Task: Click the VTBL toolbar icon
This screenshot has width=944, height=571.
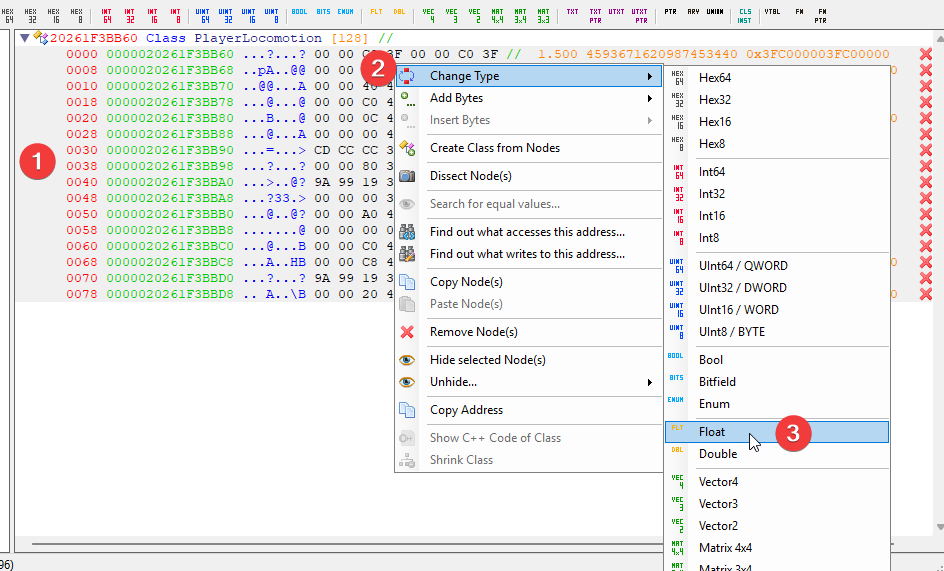Action: click(x=772, y=12)
